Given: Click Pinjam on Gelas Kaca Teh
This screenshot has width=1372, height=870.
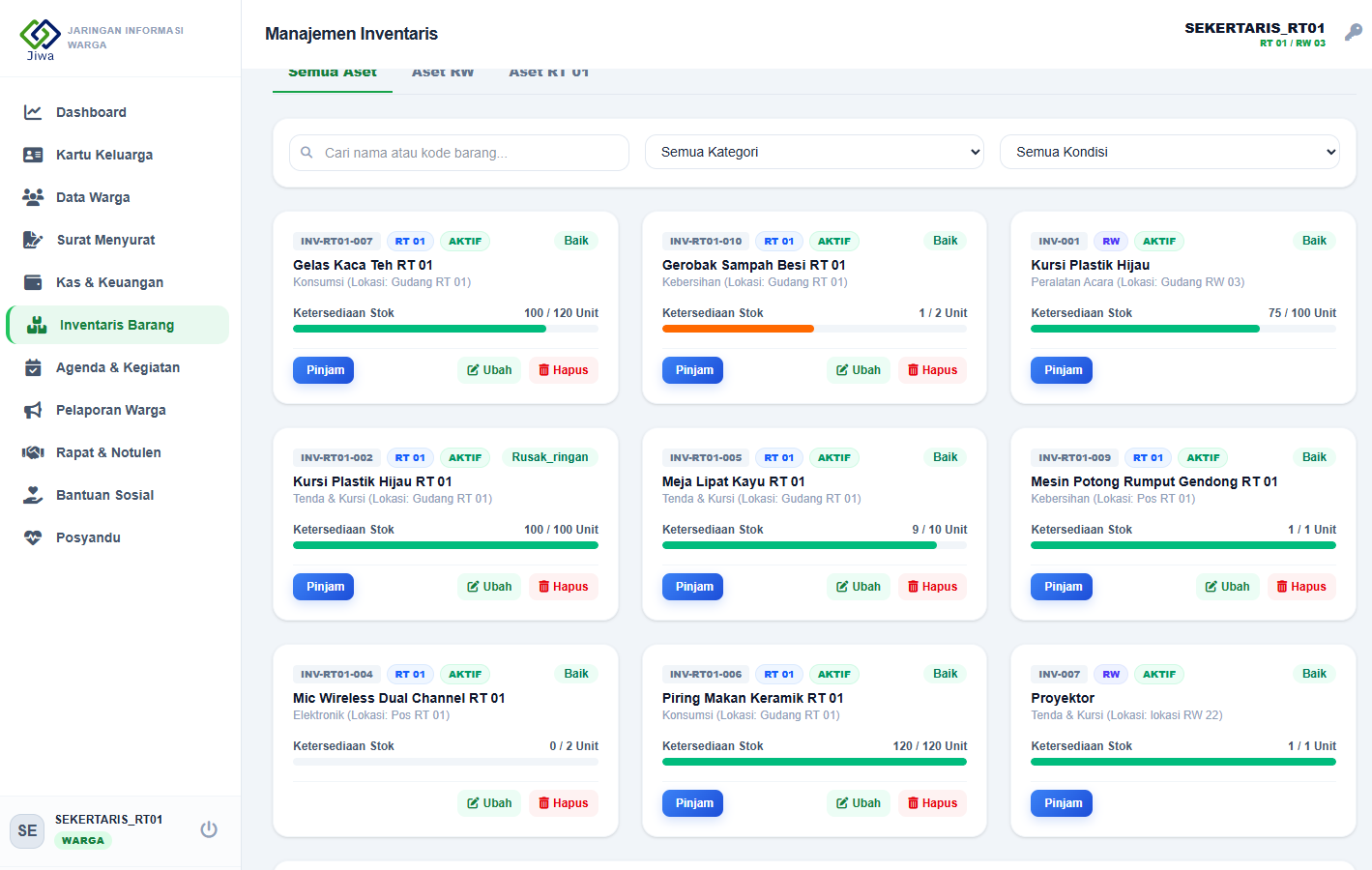Looking at the screenshot, I should pyautogui.click(x=325, y=370).
